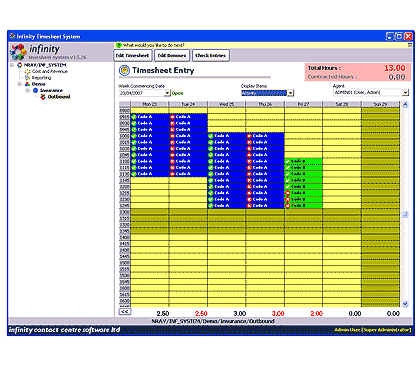Toggle red status on Tuesday 09:15 entry
Image resolution: width=420 pixels, height=367 pixels.
tap(172, 117)
